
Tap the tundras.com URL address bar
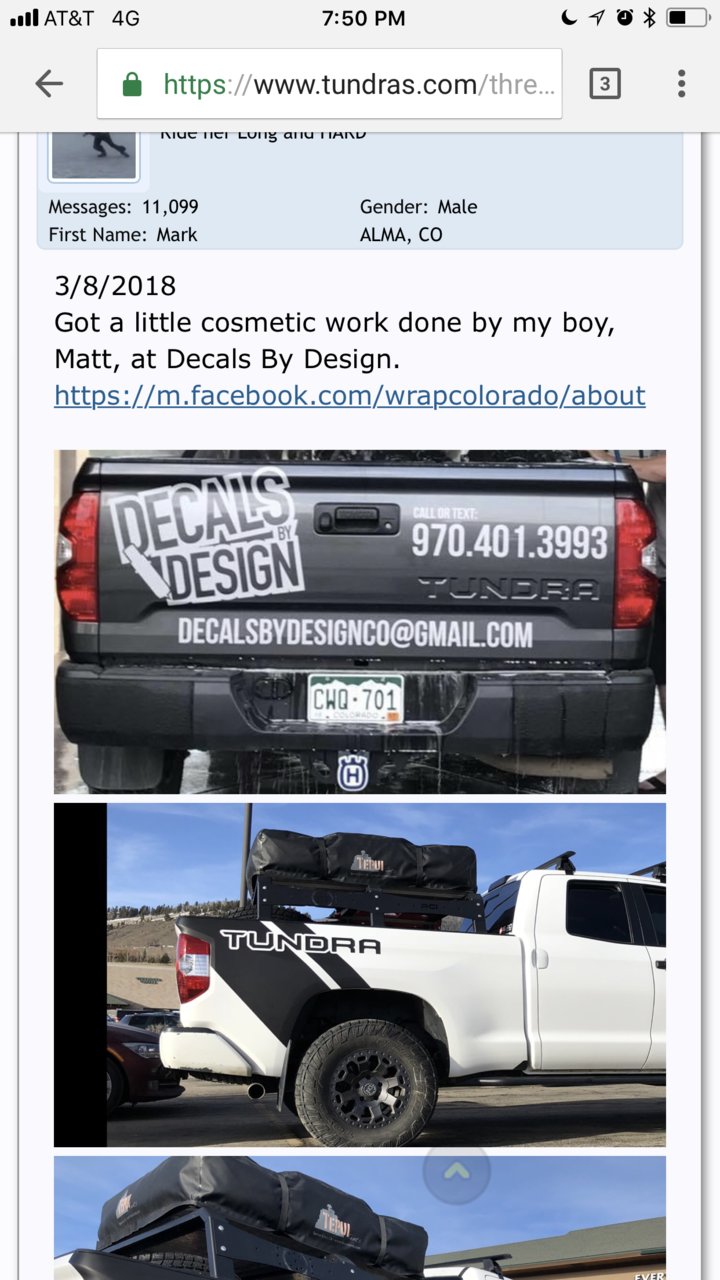click(x=329, y=84)
